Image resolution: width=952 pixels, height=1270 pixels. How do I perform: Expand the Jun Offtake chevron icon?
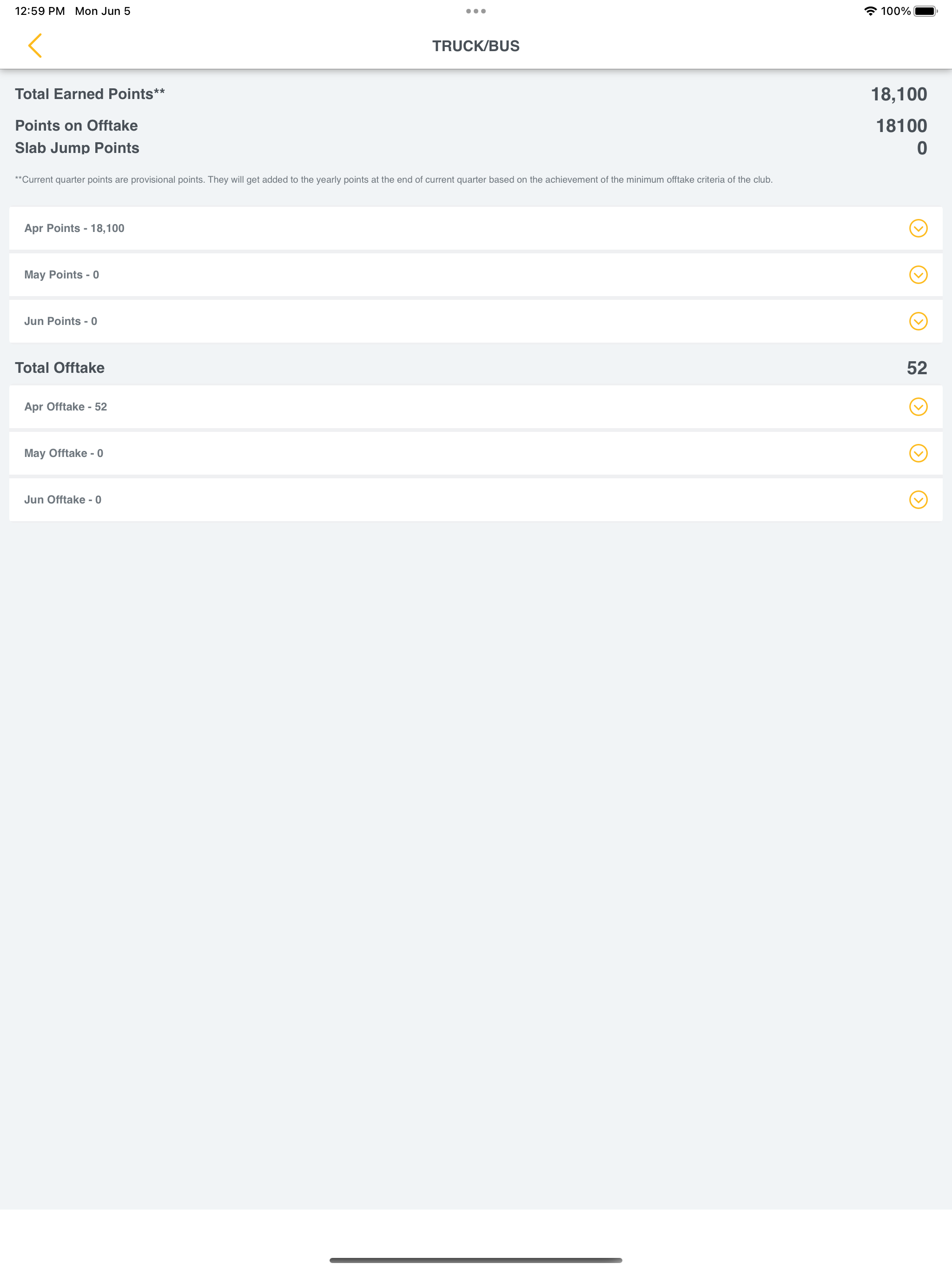pos(918,500)
